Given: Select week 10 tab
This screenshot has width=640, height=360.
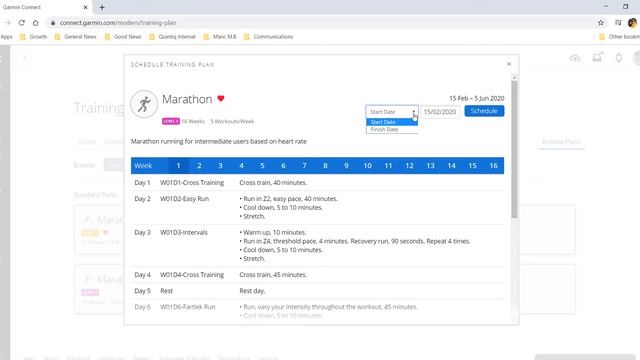Looking at the screenshot, I should pos(367,166).
